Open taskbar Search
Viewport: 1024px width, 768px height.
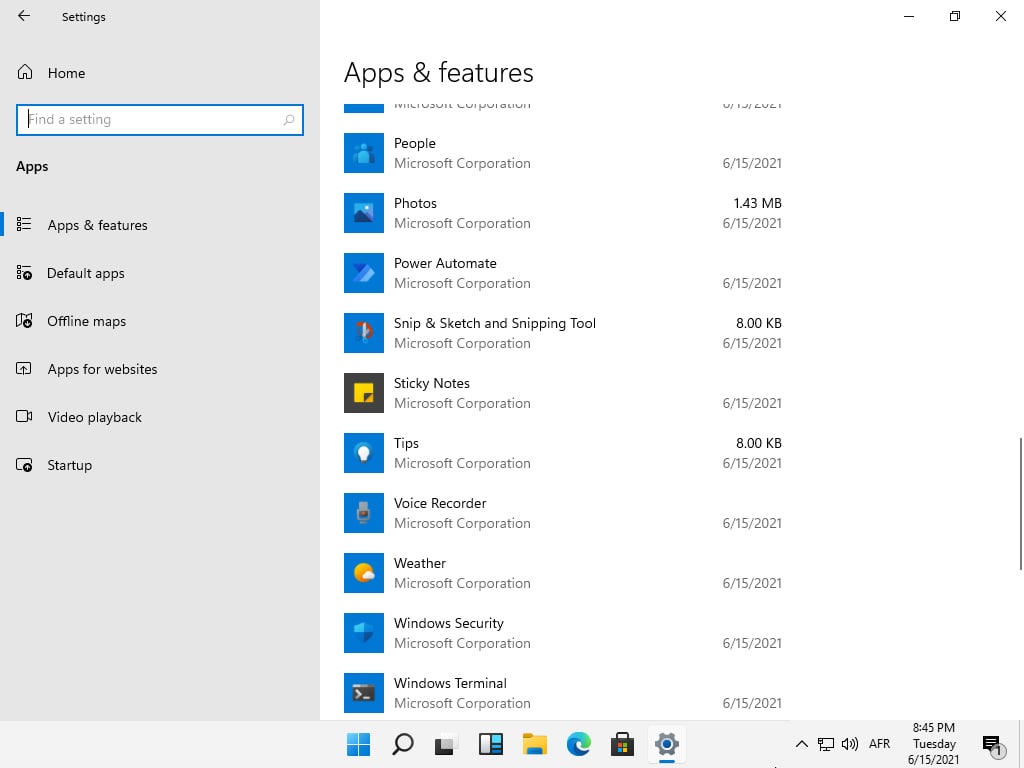tap(402, 744)
